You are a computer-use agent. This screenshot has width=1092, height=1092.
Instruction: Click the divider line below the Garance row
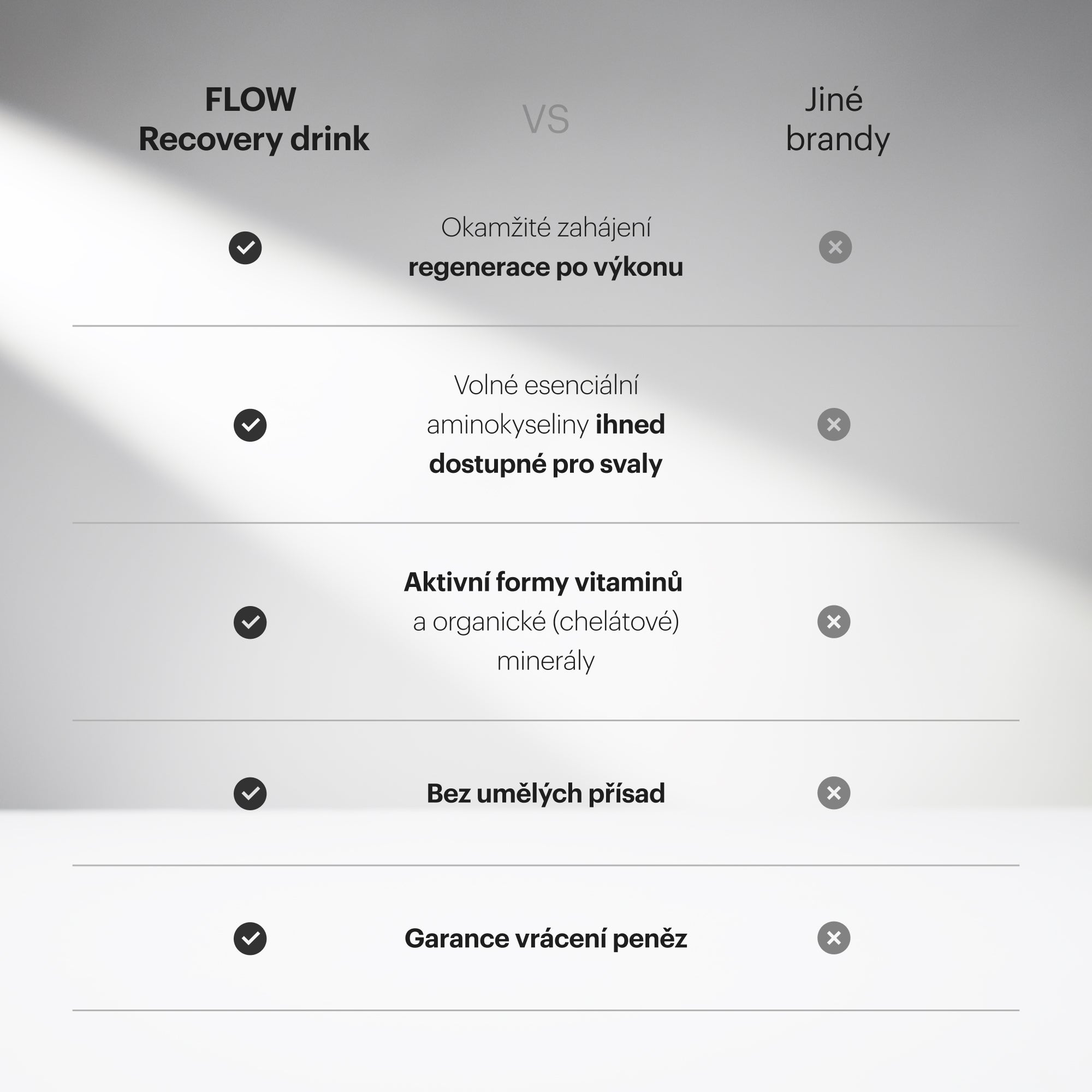click(x=545, y=1010)
